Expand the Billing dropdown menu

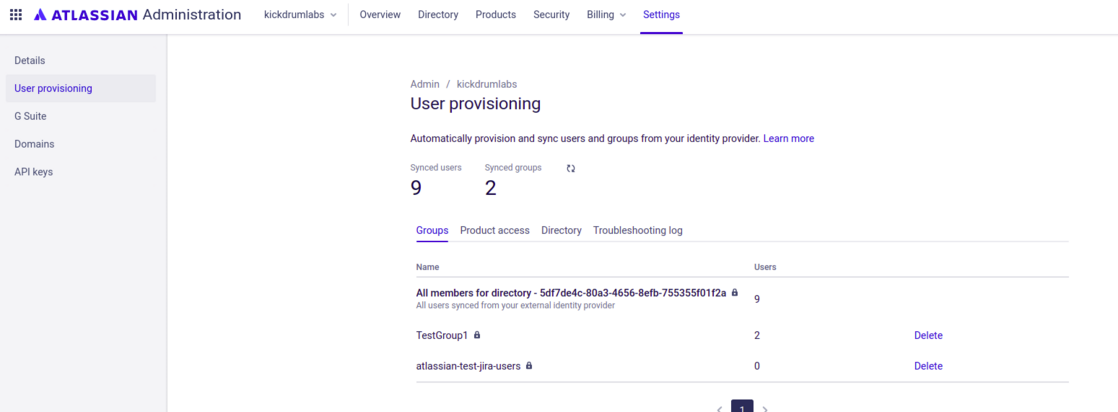(606, 14)
